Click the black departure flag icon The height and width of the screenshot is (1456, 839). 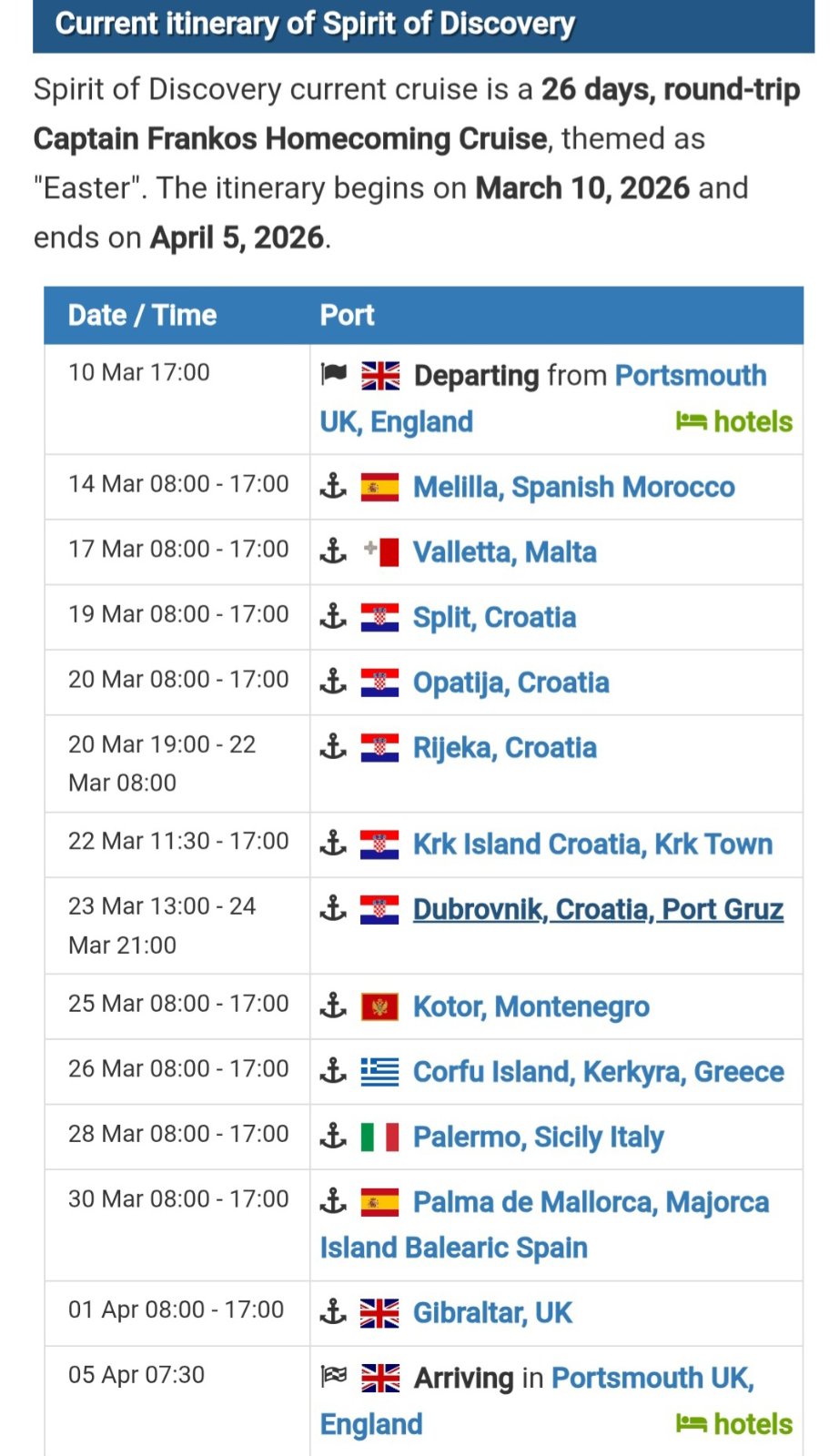click(334, 373)
